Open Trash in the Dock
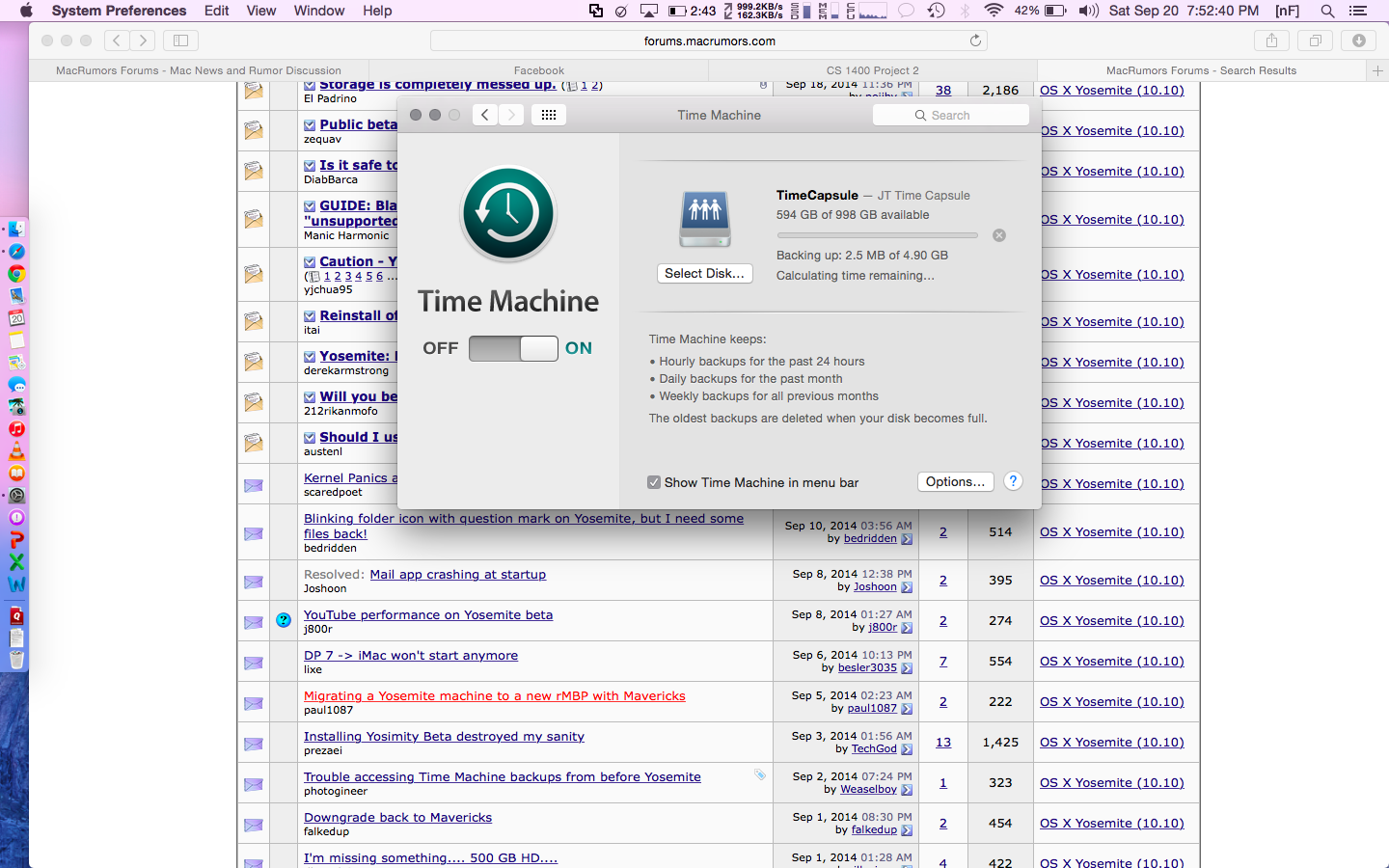 [16, 660]
